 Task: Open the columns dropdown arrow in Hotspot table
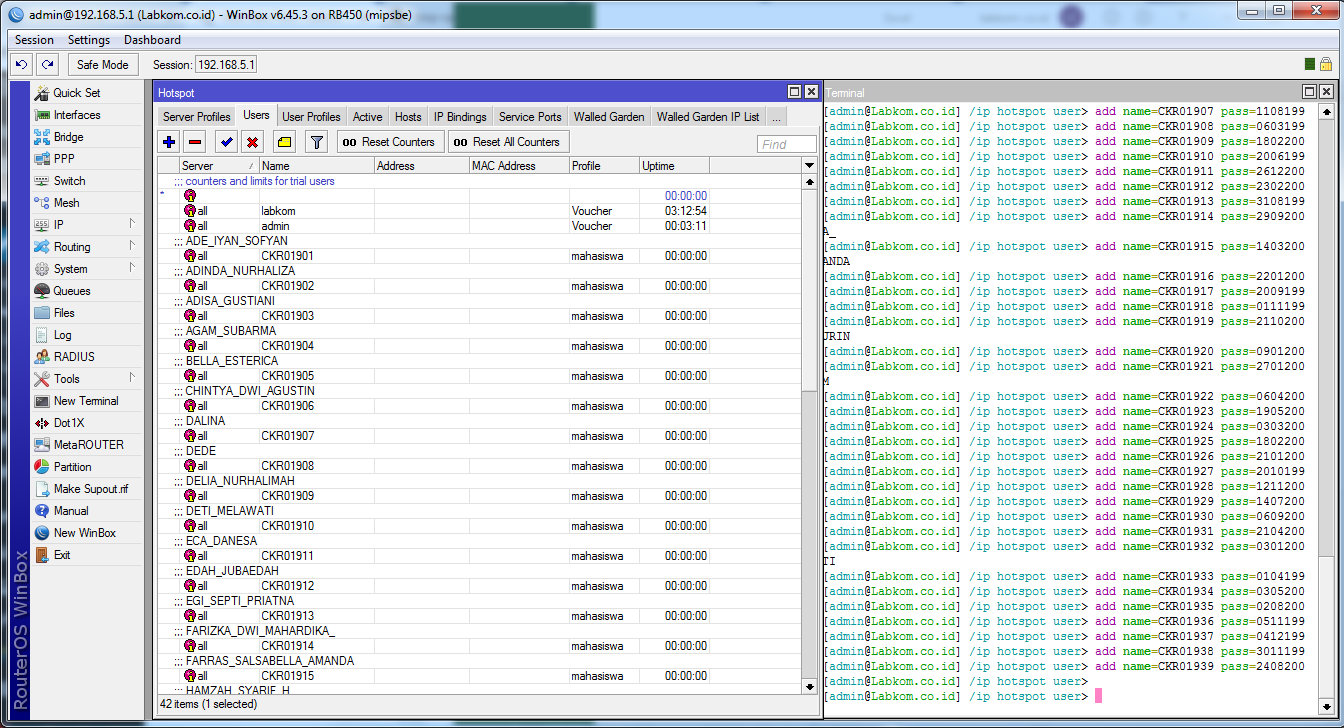tap(809, 166)
